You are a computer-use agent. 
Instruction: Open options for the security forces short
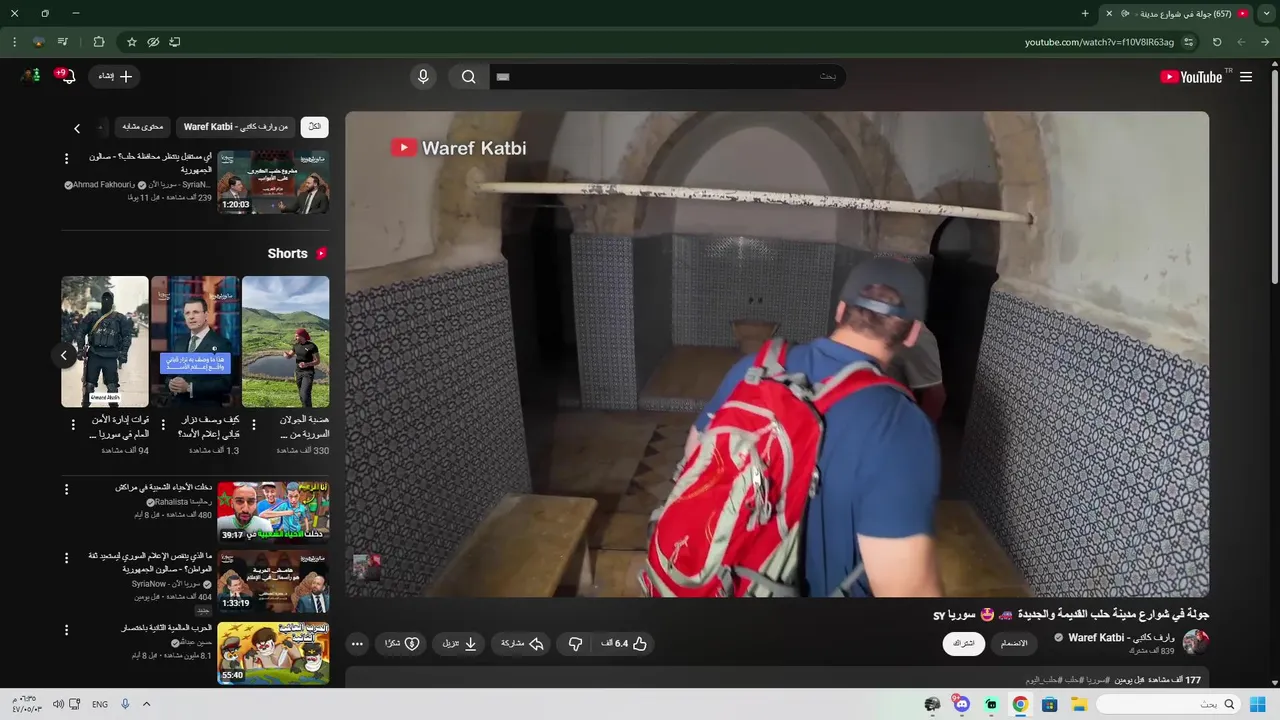click(73, 425)
